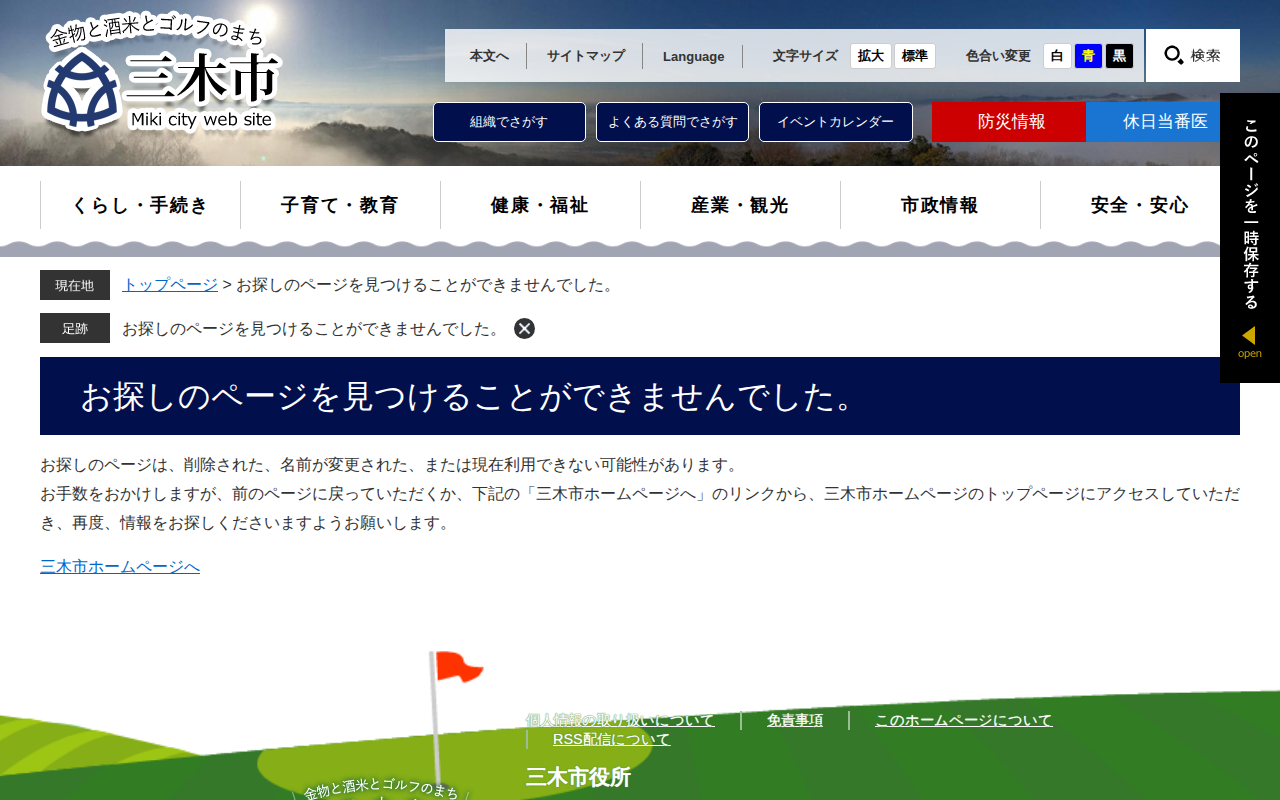Viewport: 1280px width, 800px height.
Task: Open the 子育て・教育 menu
Action: 340,205
